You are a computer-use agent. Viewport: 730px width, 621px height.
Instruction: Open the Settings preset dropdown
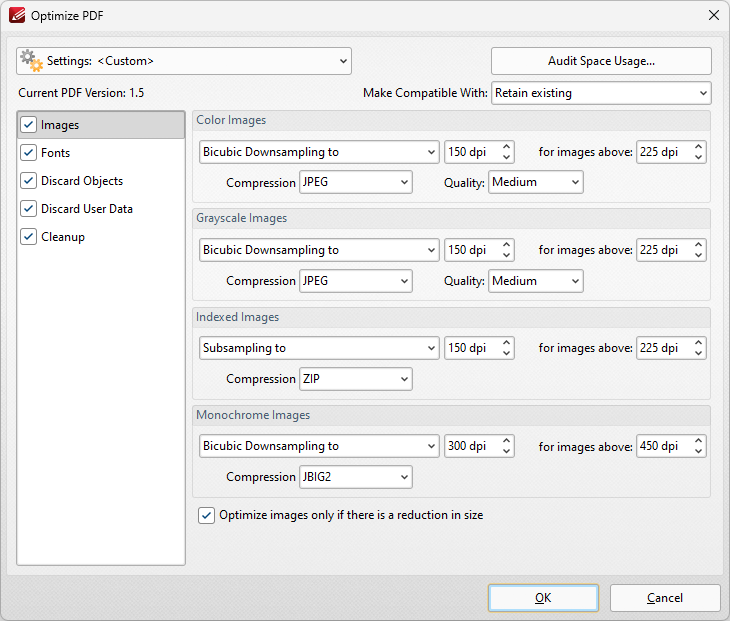[184, 61]
